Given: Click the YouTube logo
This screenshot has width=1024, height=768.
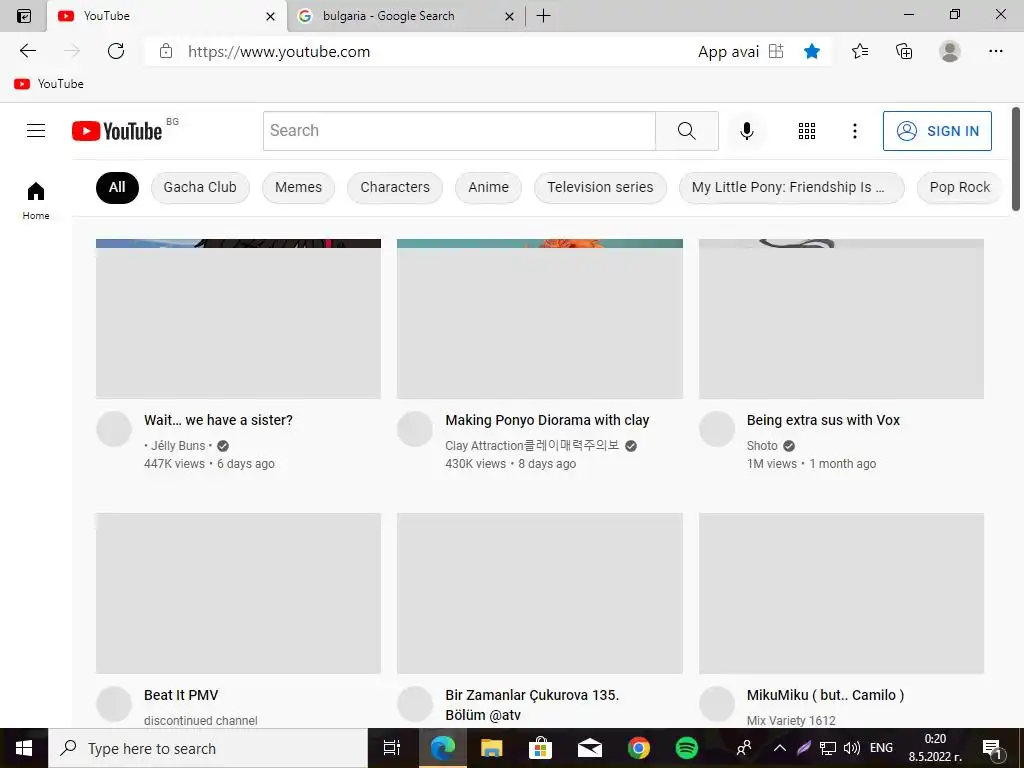Looking at the screenshot, I should coord(117,131).
